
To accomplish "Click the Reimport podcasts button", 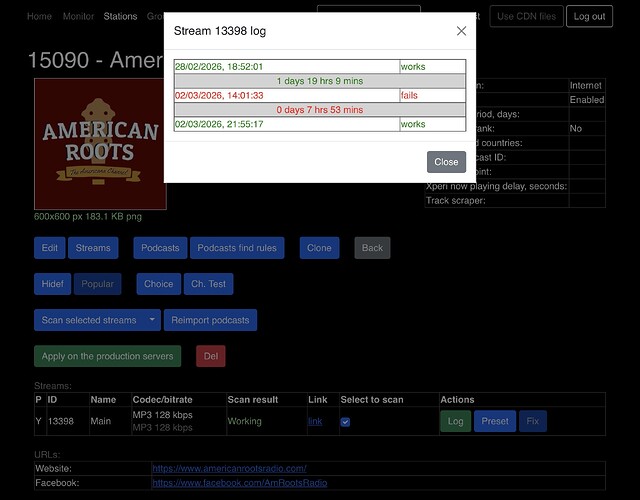I will pos(210,320).
